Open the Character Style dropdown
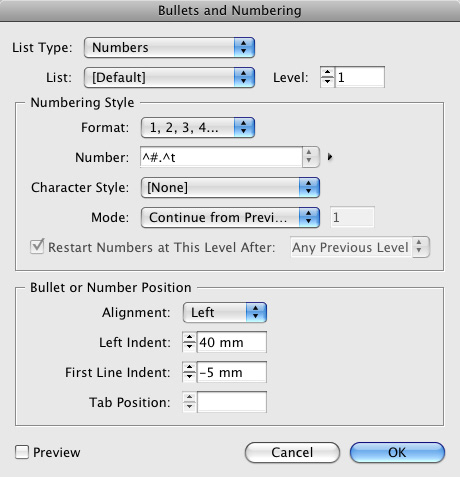 point(230,187)
